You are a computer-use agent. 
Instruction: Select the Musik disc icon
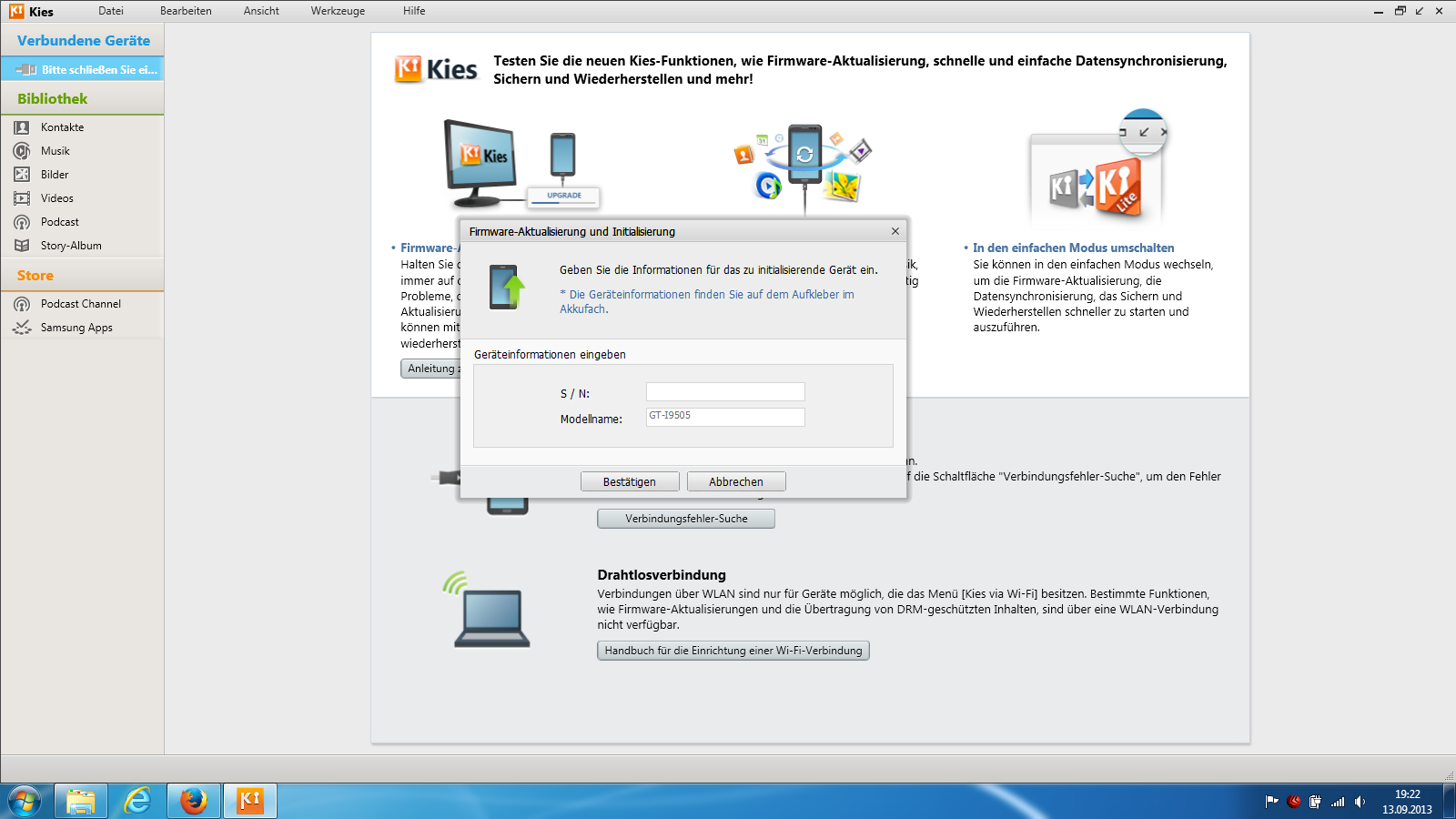22,151
